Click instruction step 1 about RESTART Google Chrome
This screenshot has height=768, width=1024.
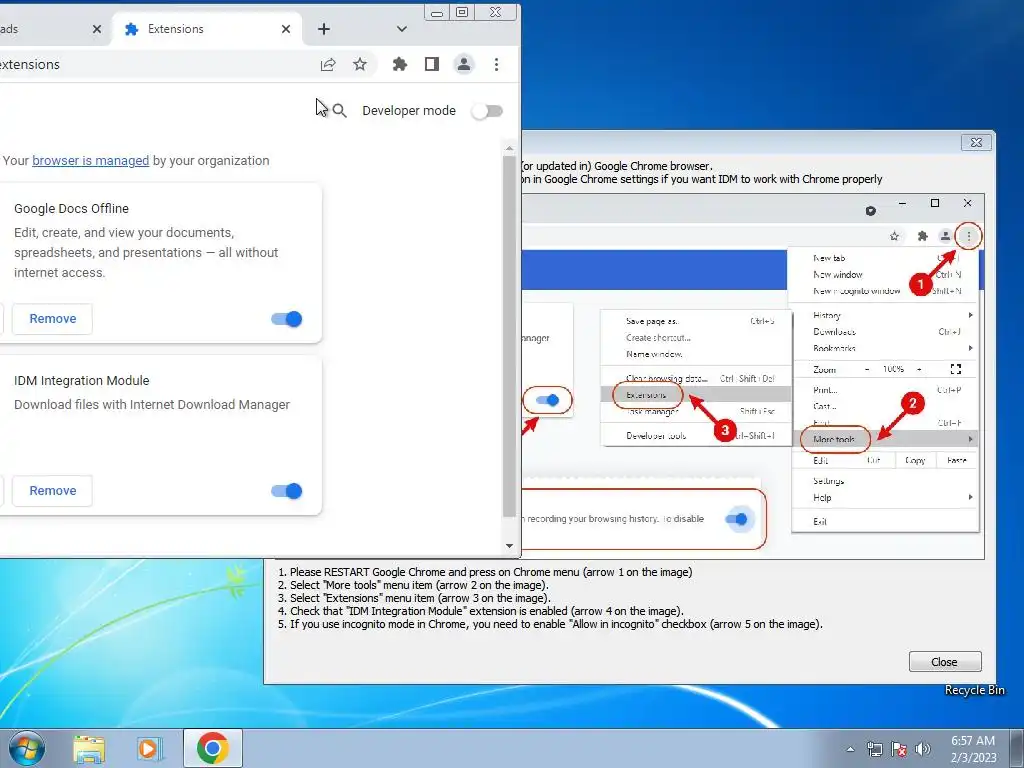(x=485, y=572)
